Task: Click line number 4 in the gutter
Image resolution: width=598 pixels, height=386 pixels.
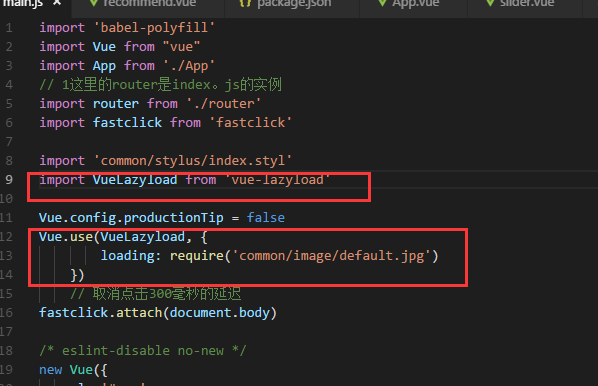Action: pos(9,85)
